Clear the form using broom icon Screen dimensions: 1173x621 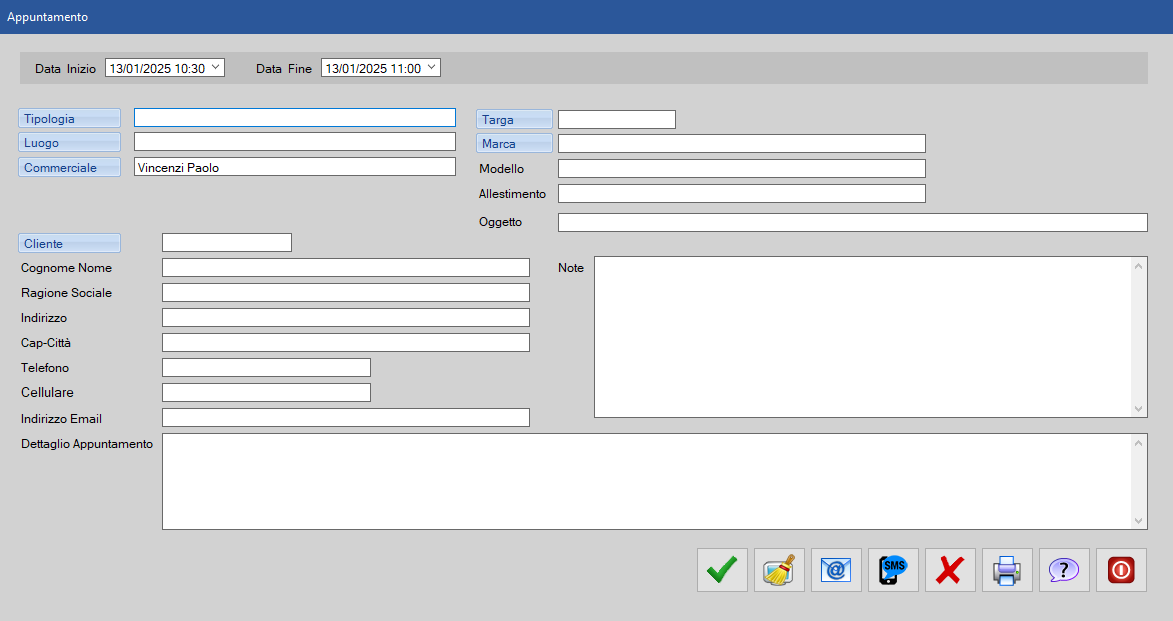click(779, 570)
